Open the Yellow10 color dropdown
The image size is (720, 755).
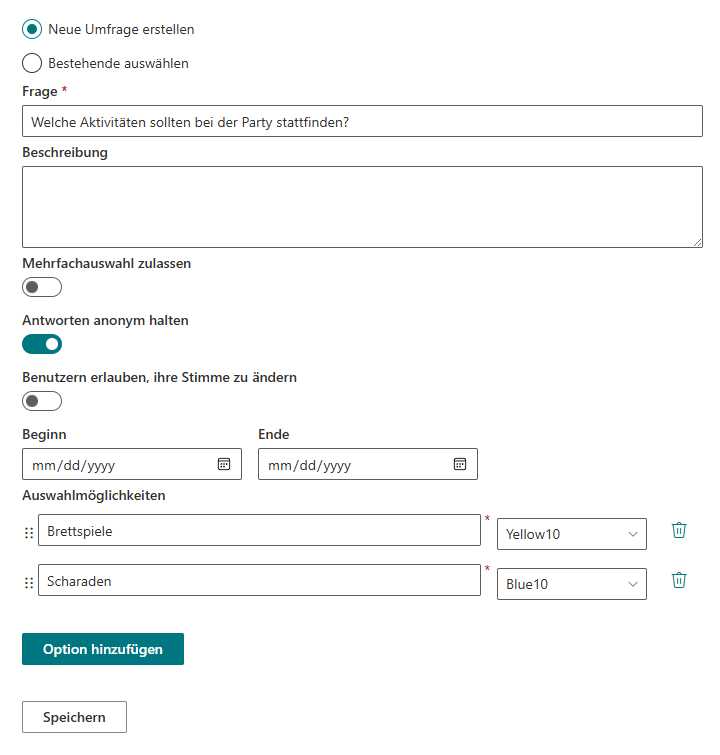[572, 534]
